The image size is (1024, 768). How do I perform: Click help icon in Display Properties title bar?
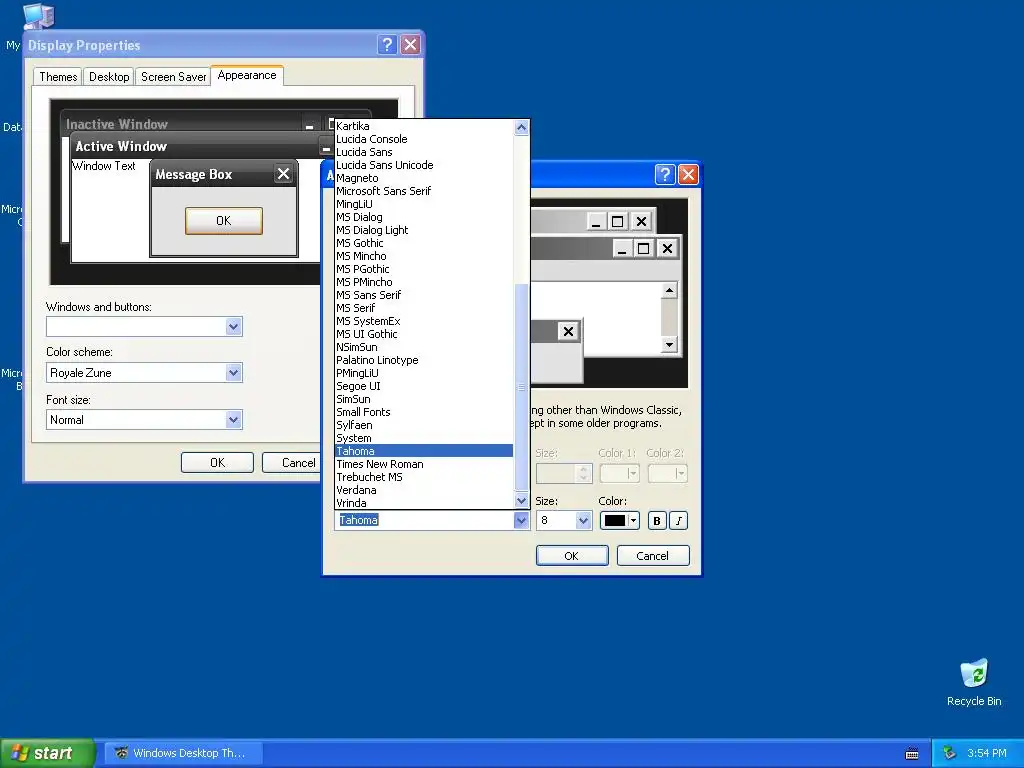coord(387,44)
